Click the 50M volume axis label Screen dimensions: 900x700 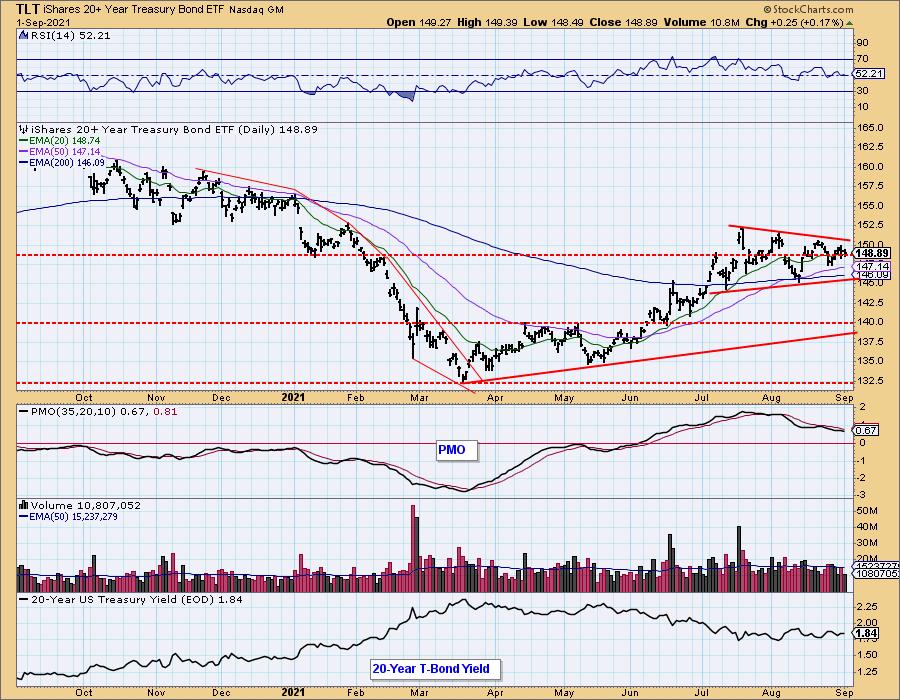pos(867,511)
